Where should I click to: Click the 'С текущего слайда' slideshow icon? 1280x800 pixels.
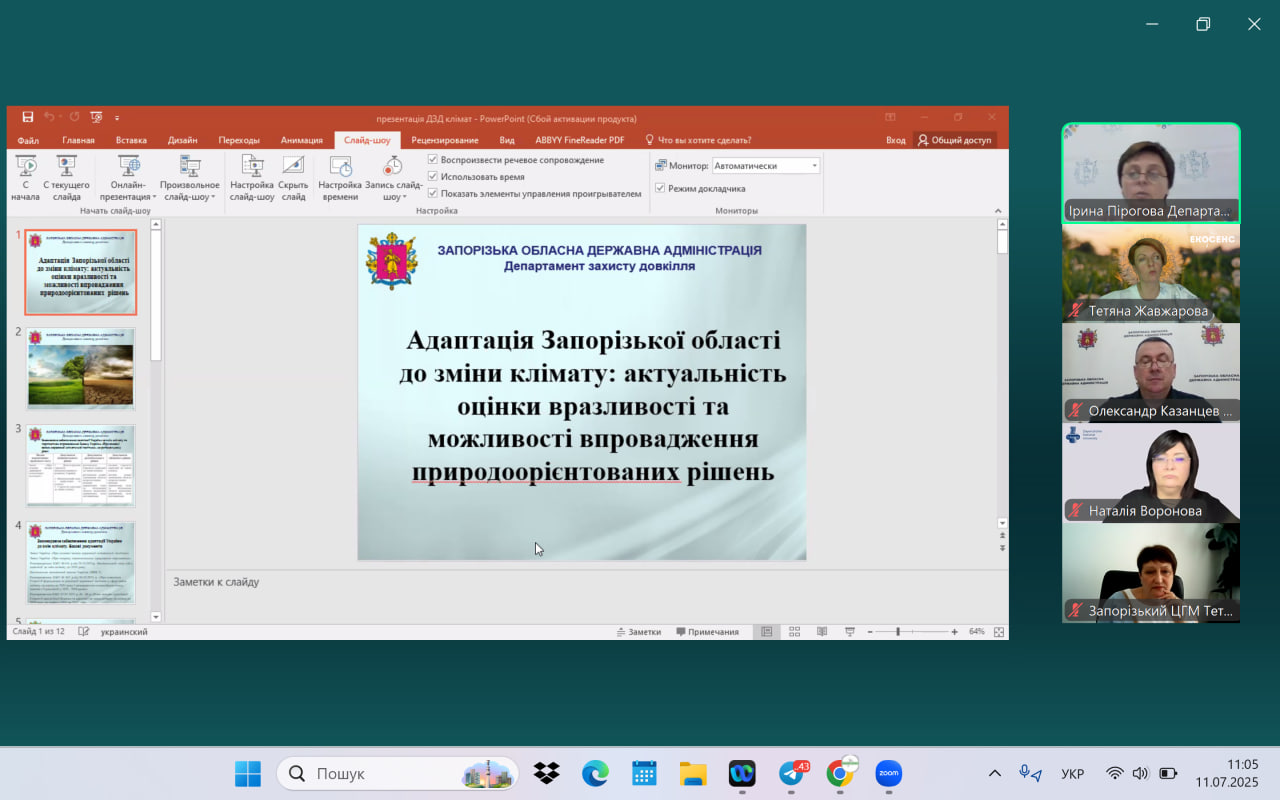[67, 168]
